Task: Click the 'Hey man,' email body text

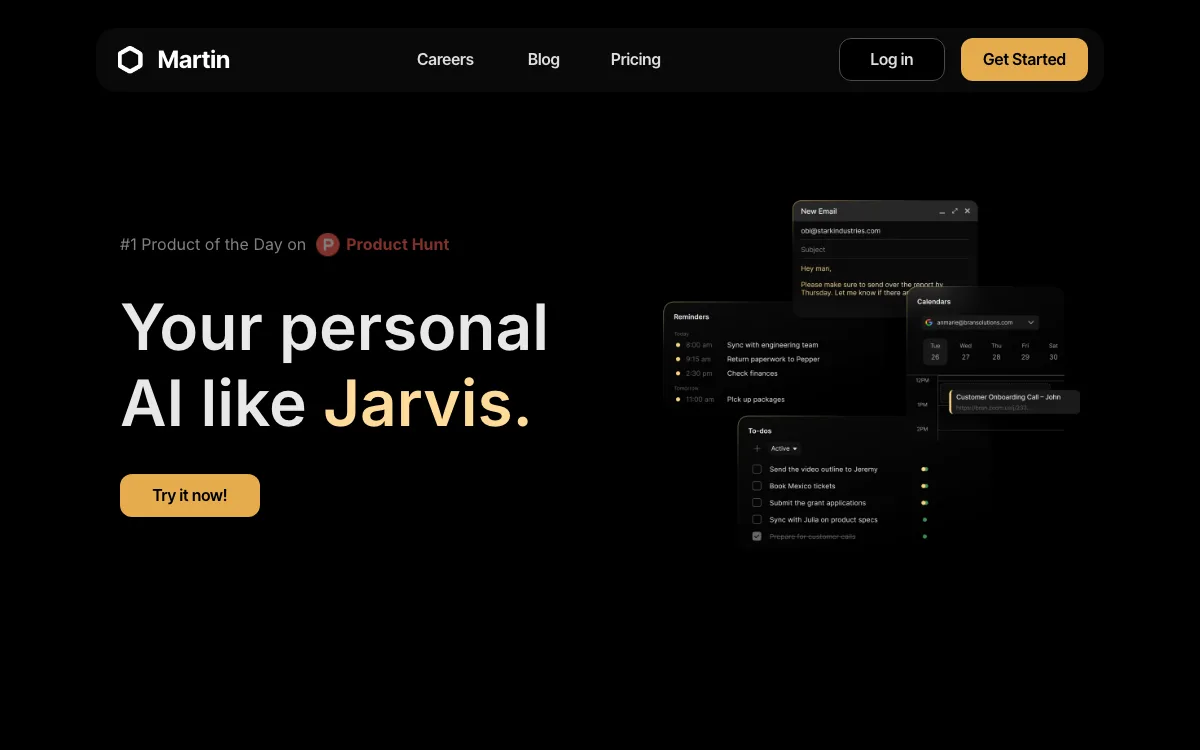Action: (816, 268)
